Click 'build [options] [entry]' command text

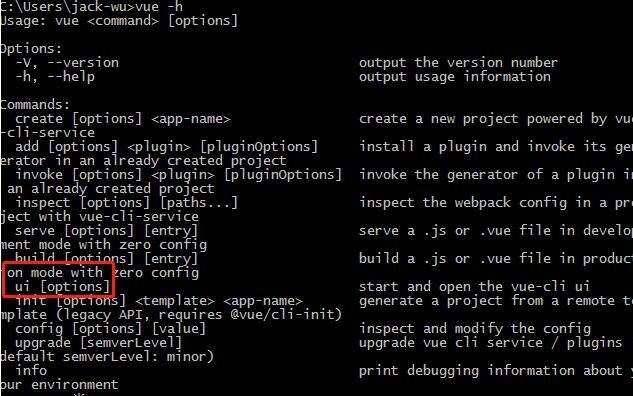[107, 258]
